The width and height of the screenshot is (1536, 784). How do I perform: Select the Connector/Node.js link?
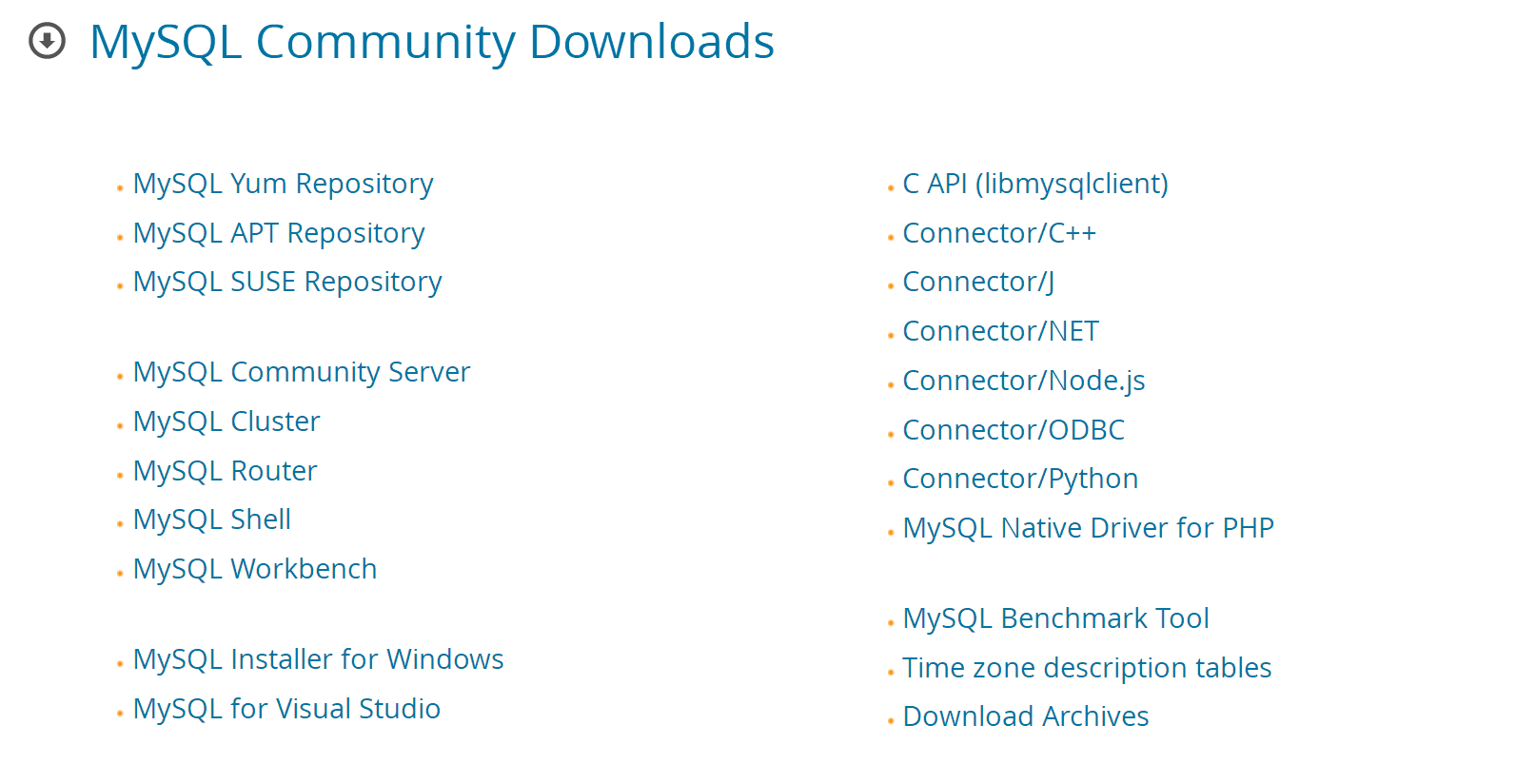point(1024,381)
